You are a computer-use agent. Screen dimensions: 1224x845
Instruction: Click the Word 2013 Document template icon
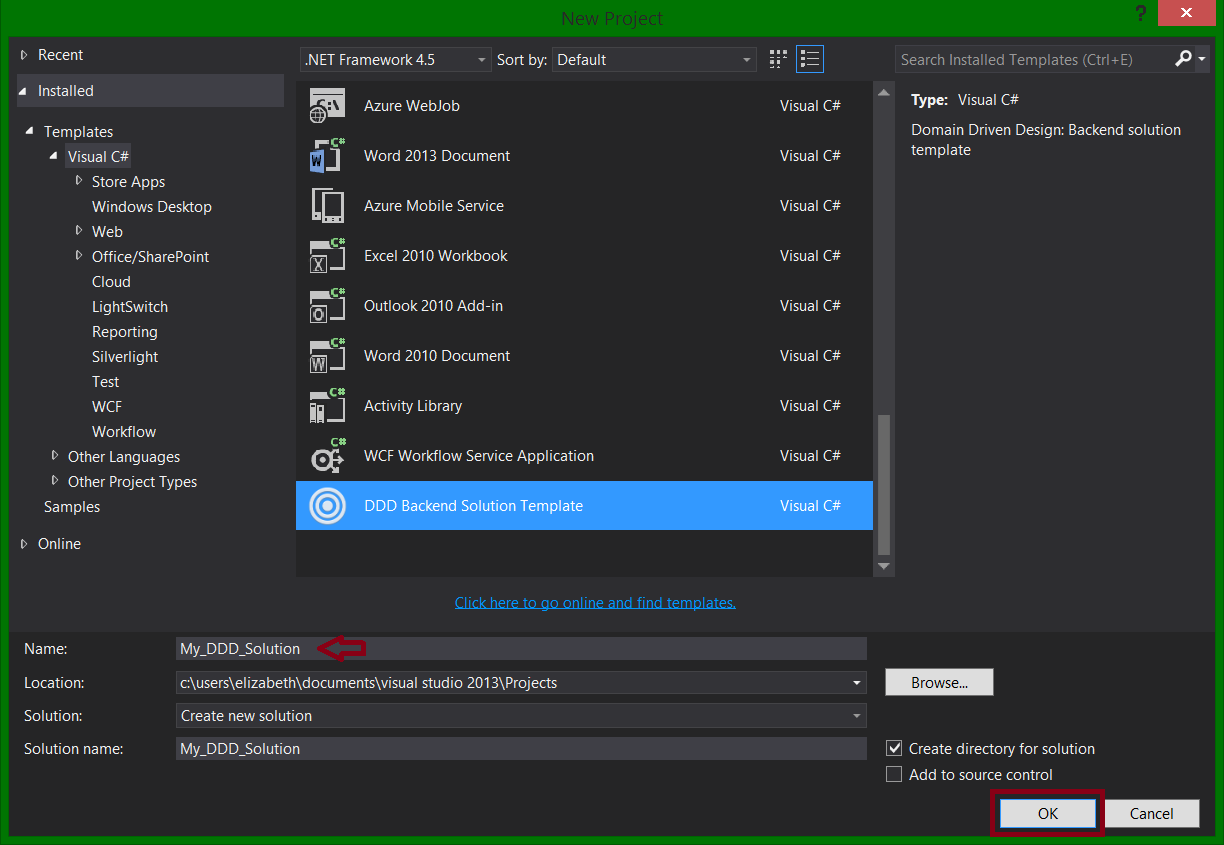[x=326, y=155]
